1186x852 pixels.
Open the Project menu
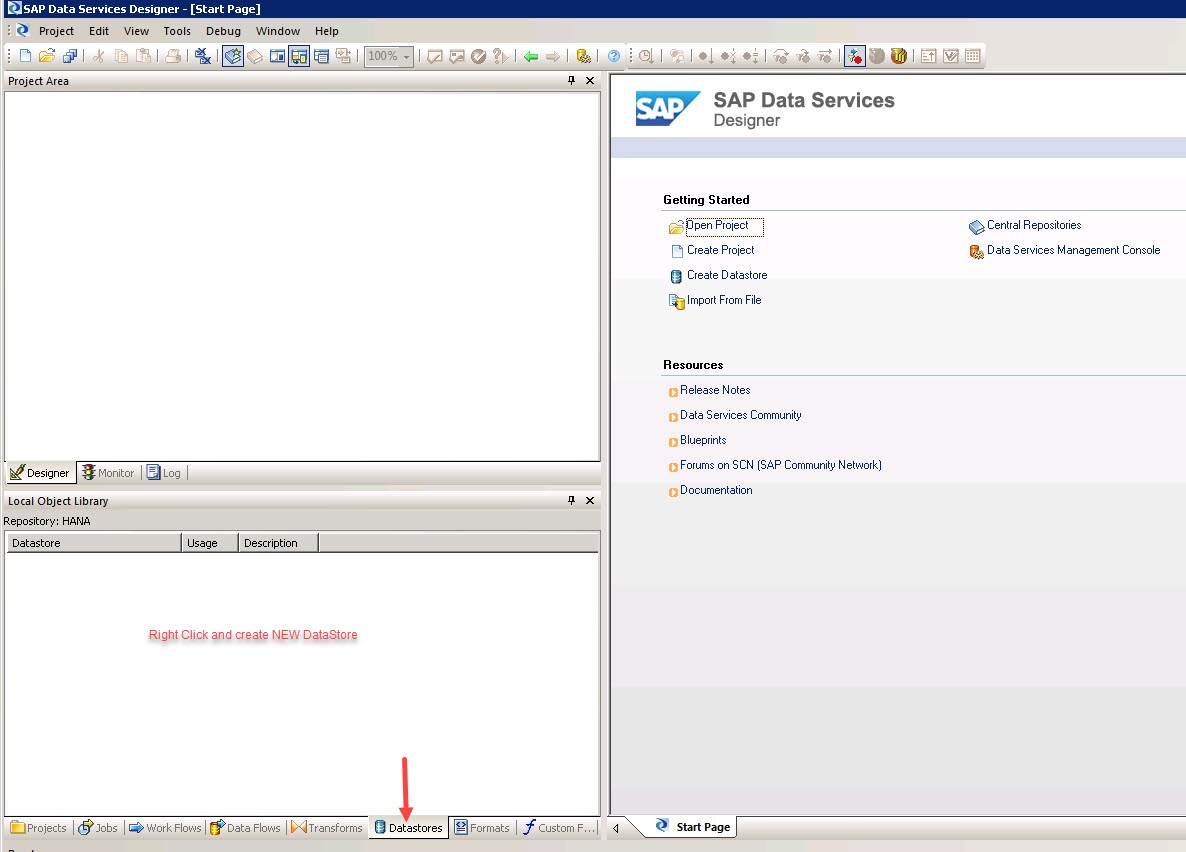[x=57, y=31]
